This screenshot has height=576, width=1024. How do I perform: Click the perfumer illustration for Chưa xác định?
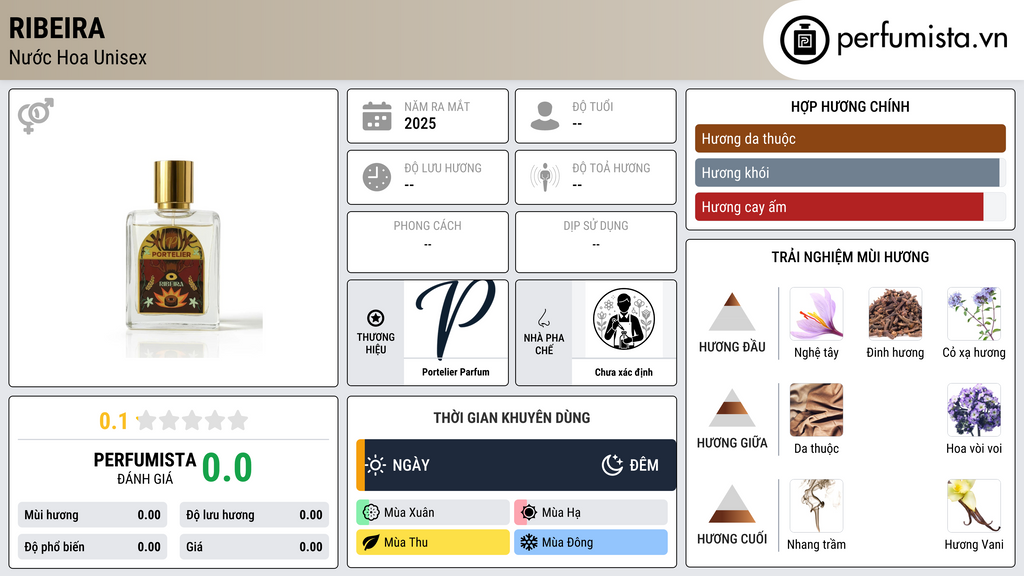tap(624, 319)
